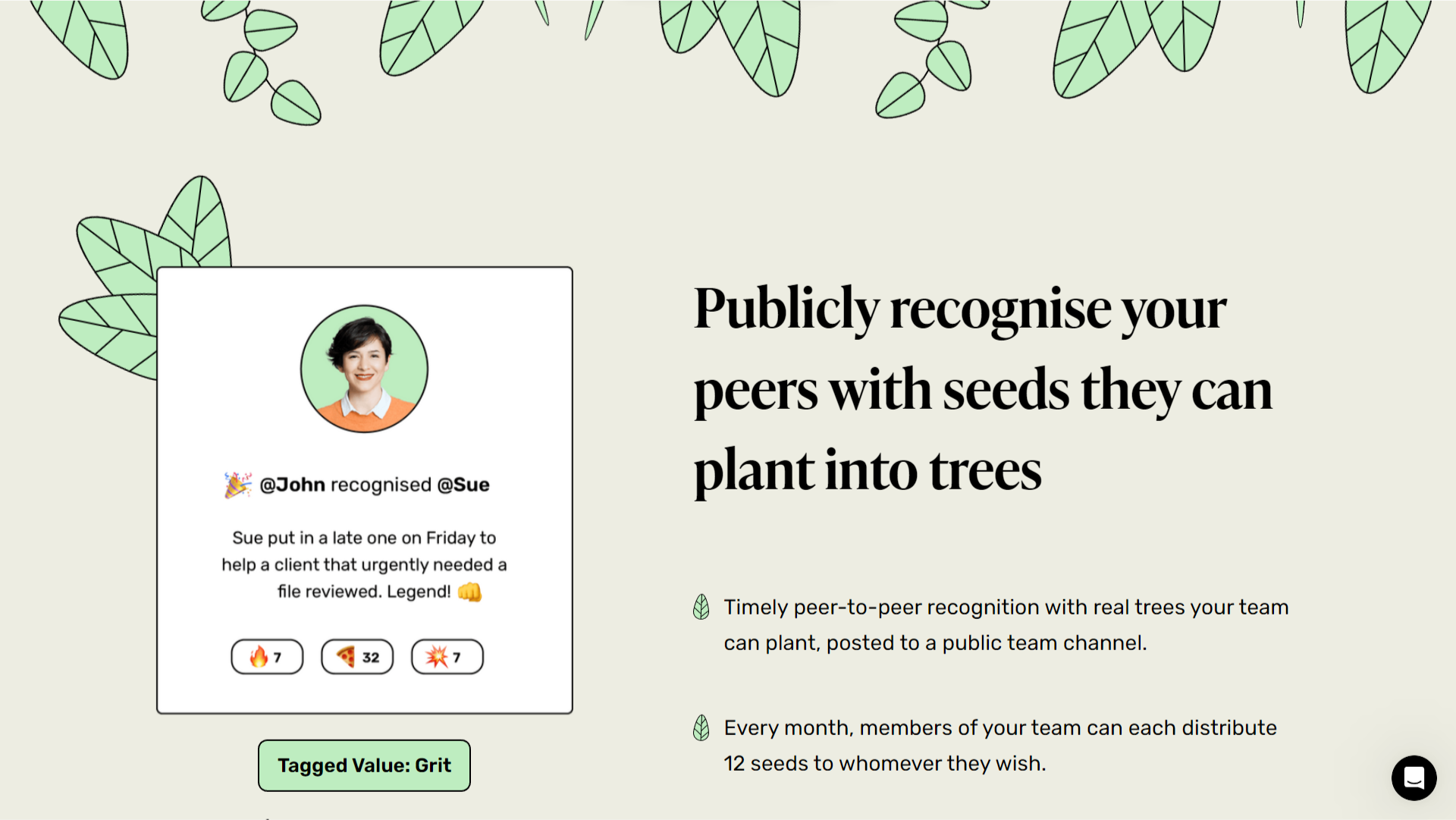Click the pizza emoji reaction with 32

tap(357, 657)
